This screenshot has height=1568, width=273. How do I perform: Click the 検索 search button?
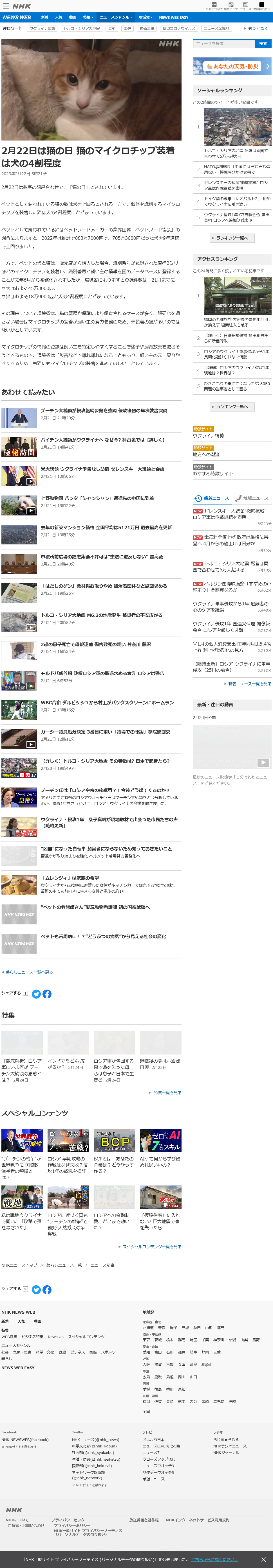[x=263, y=44]
